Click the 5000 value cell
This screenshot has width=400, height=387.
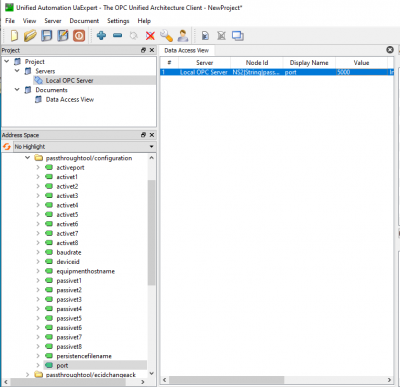pos(361,72)
